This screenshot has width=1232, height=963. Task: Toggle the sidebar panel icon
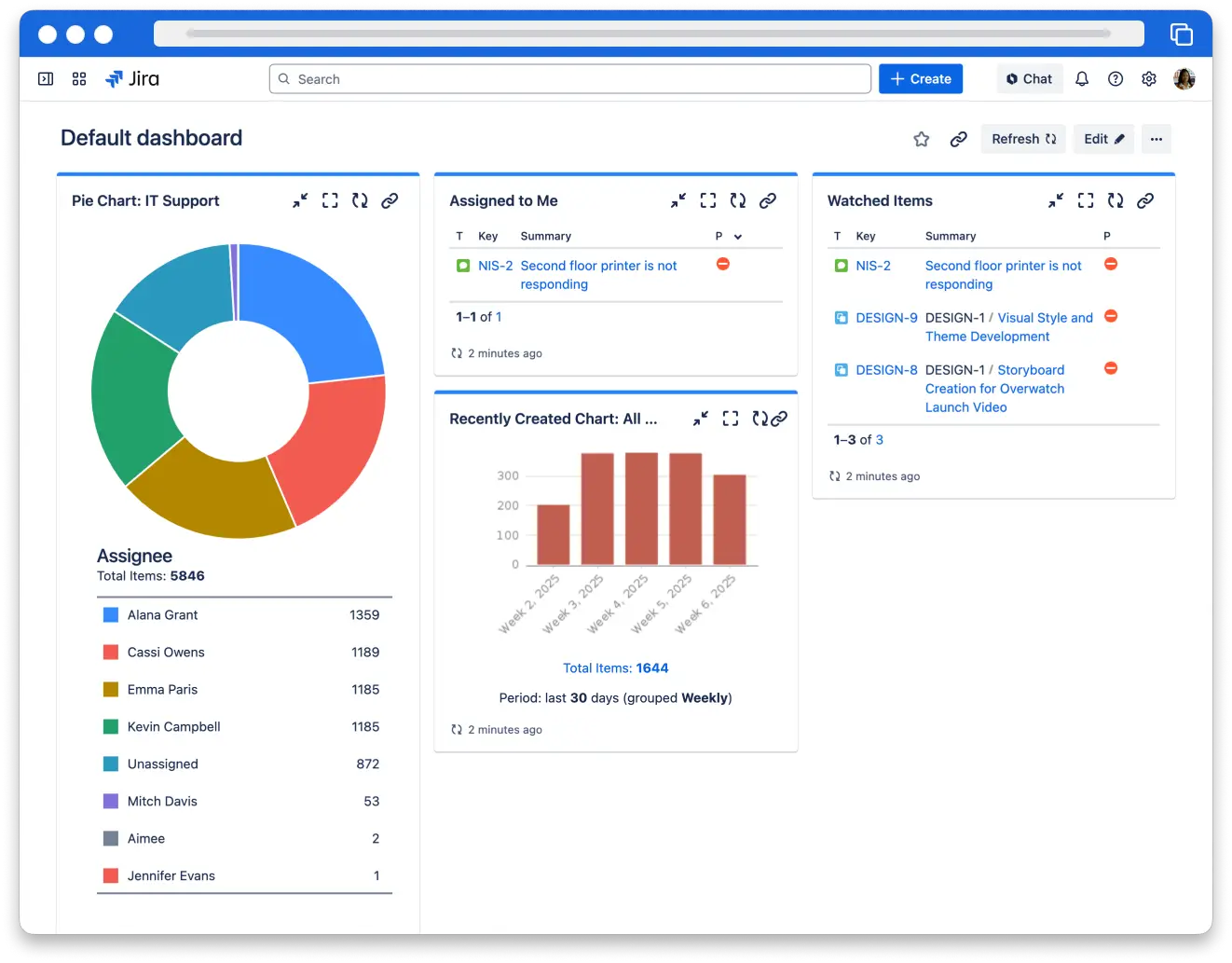point(45,79)
